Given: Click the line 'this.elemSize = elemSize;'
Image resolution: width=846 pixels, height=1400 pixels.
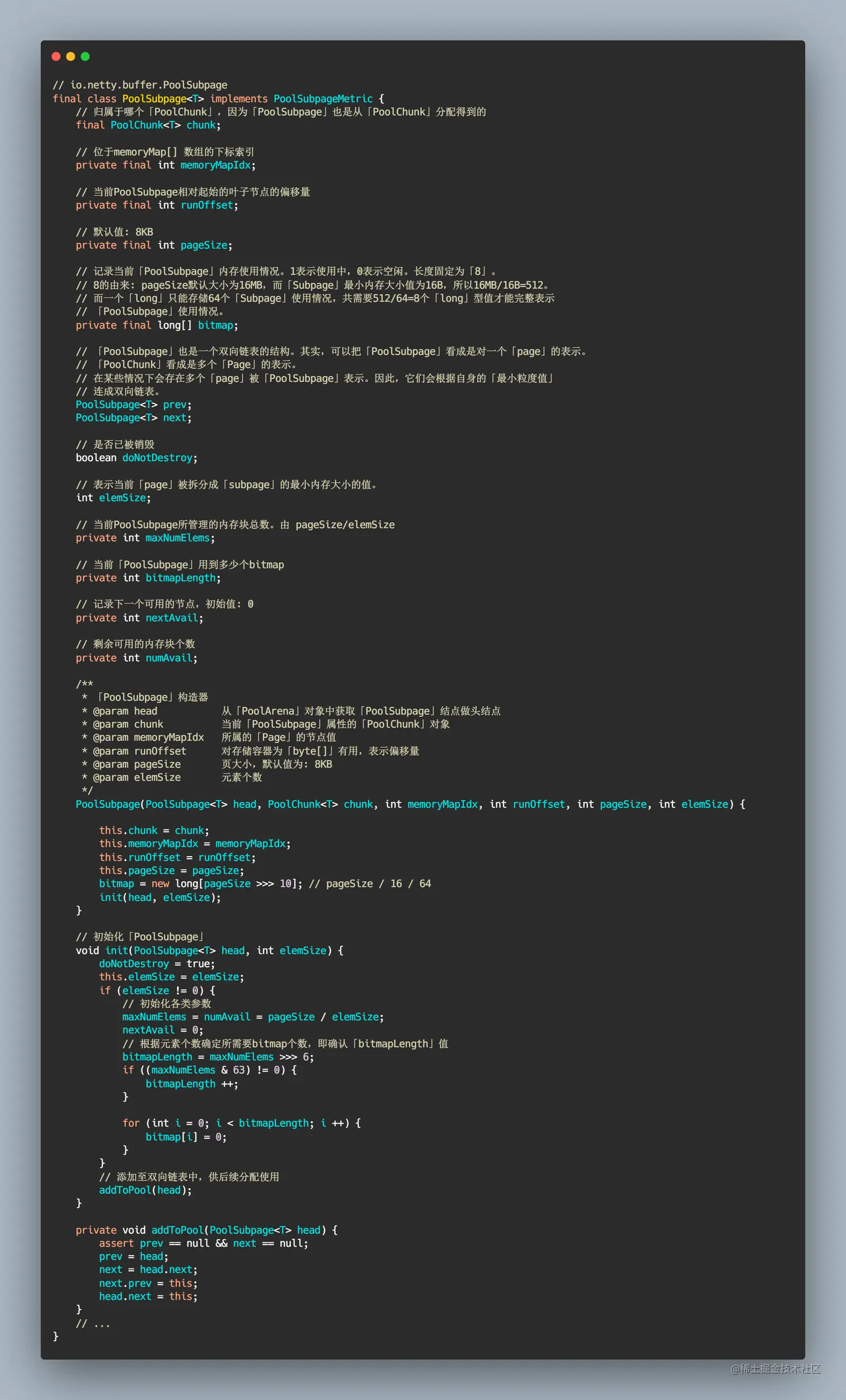Looking at the screenshot, I should [172, 977].
